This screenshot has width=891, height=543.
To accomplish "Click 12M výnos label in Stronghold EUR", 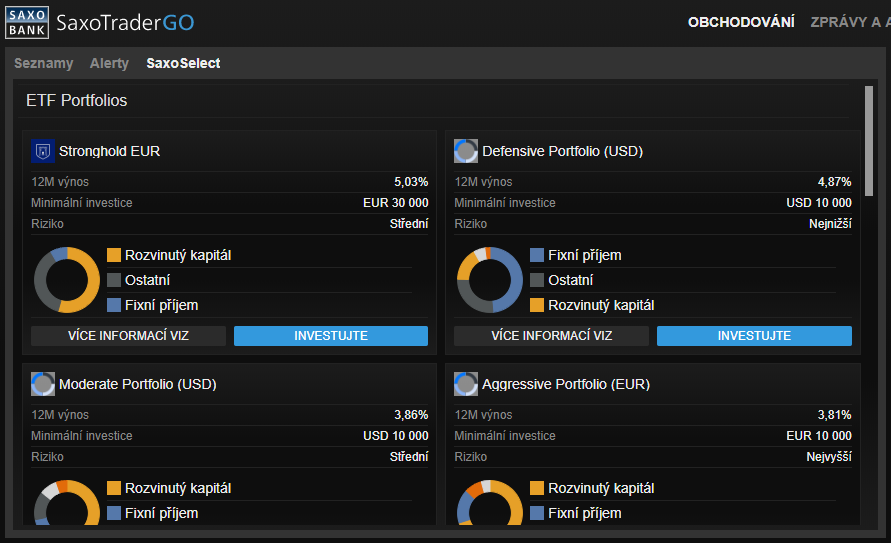I will (x=60, y=182).
